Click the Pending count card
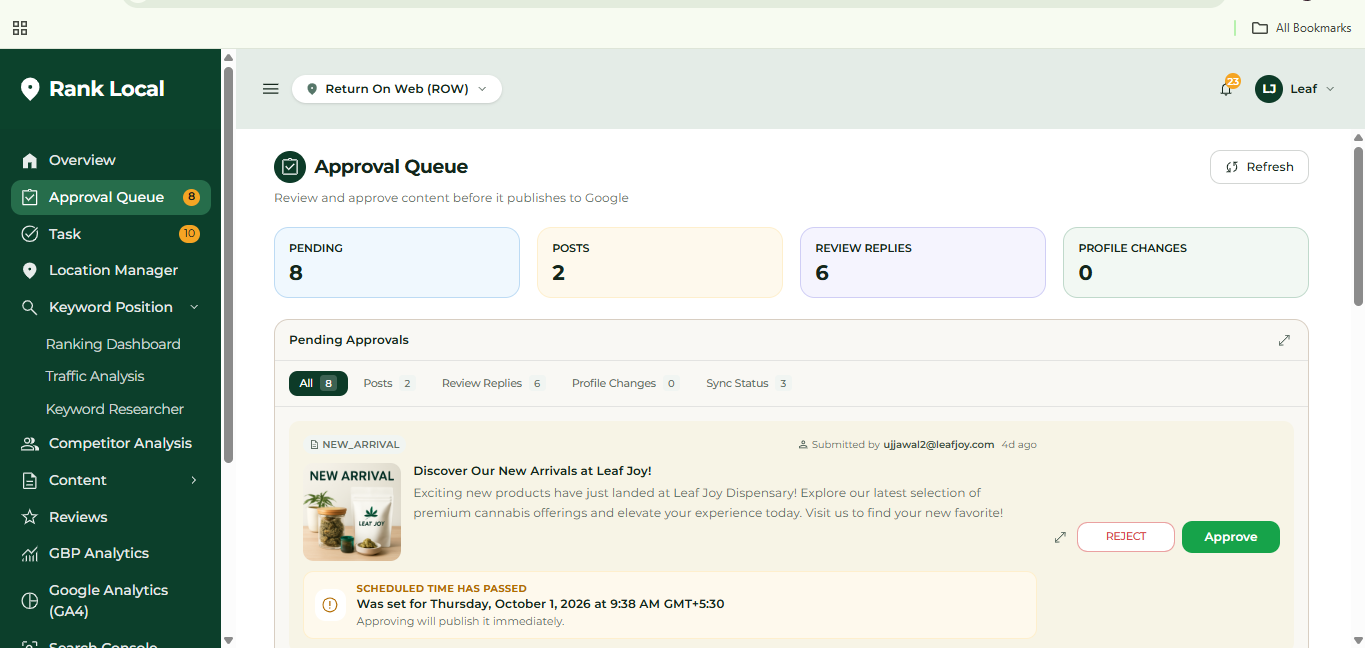The height and width of the screenshot is (648, 1365). (397, 263)
